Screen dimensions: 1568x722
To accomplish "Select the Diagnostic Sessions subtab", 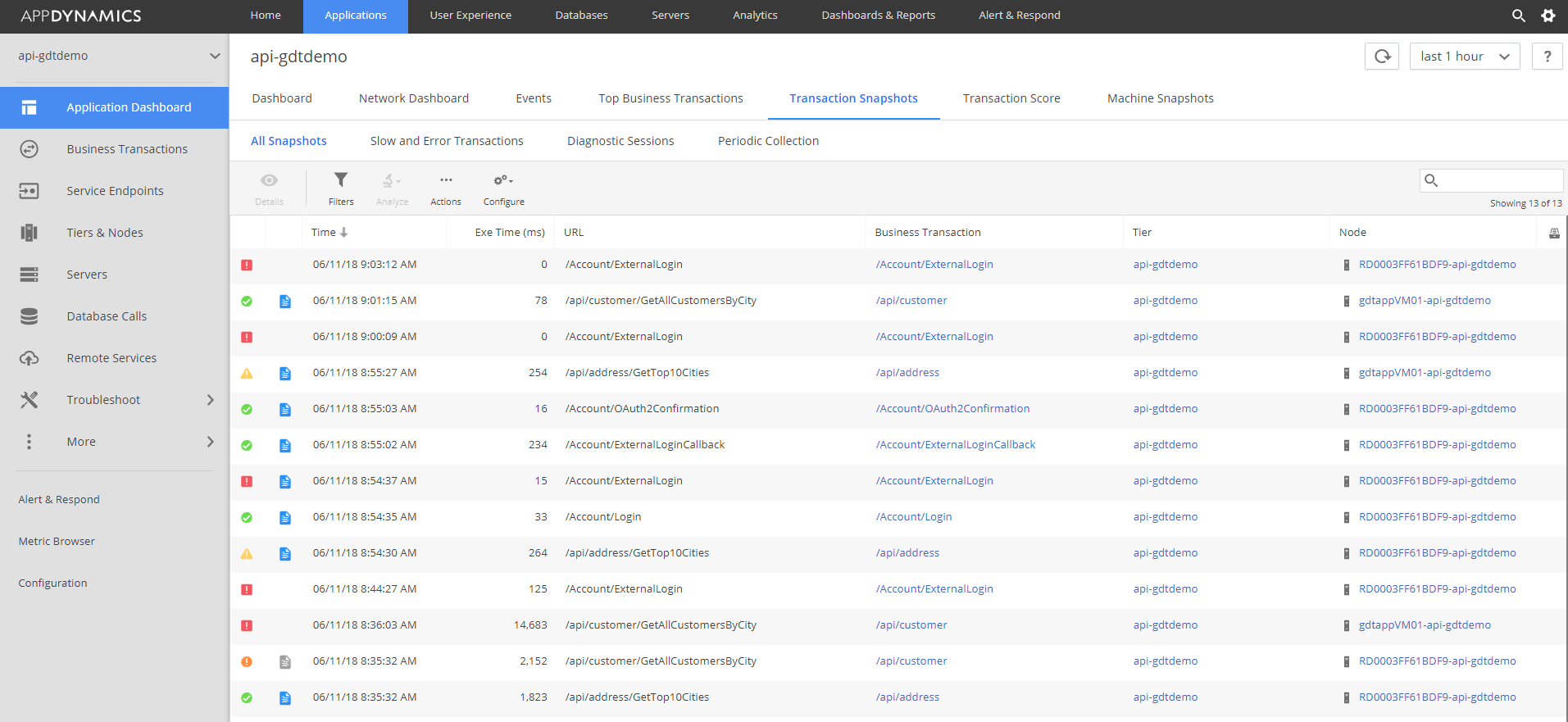I will [x=620, y=141].
